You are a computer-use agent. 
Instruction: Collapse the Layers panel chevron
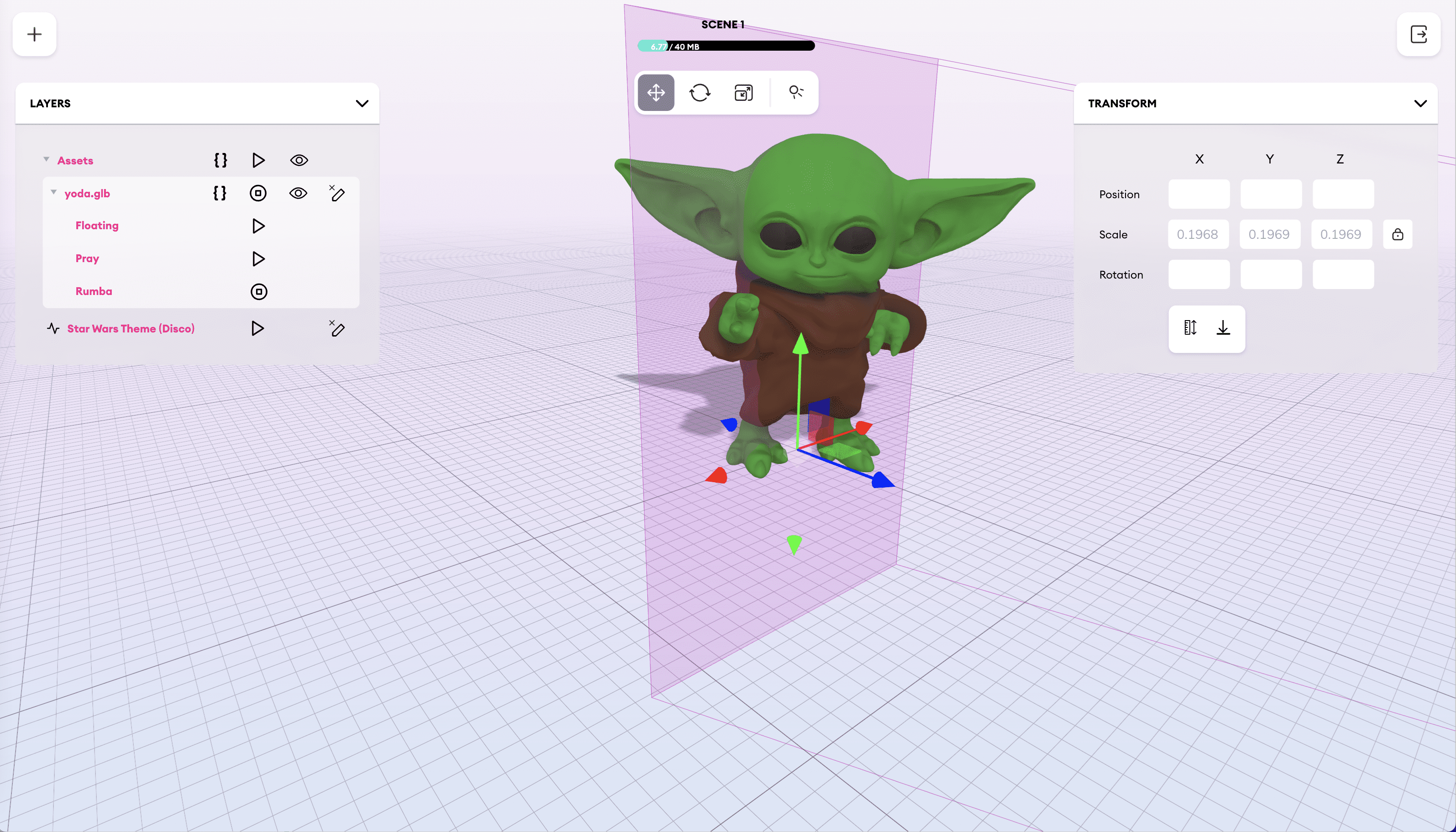click(x=362, y=103)
